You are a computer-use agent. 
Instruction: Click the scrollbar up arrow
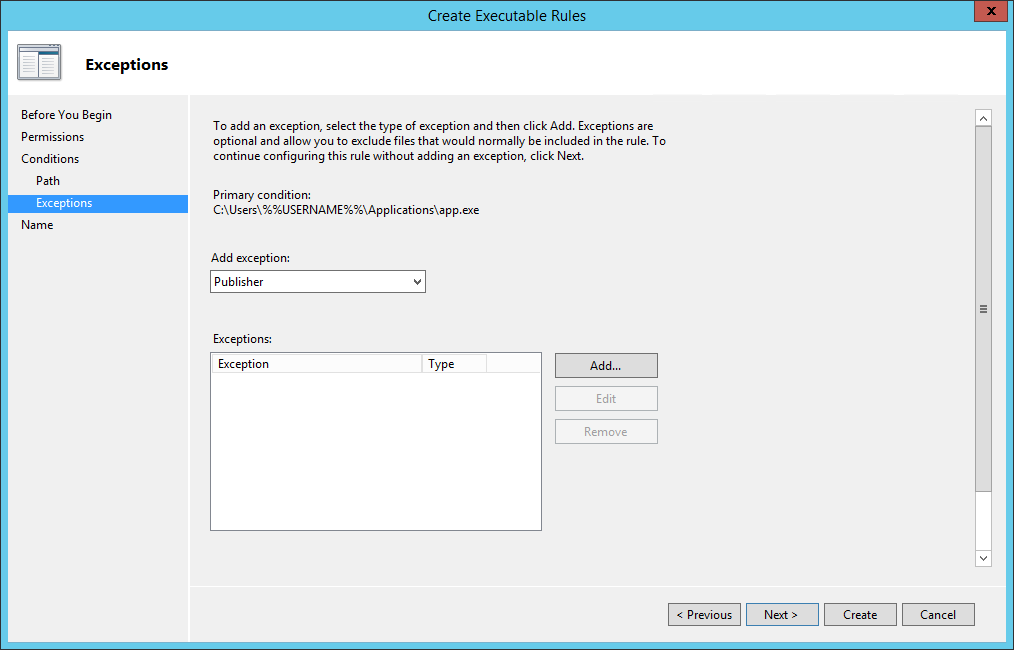pyautogui.click(x=983, y=118)
